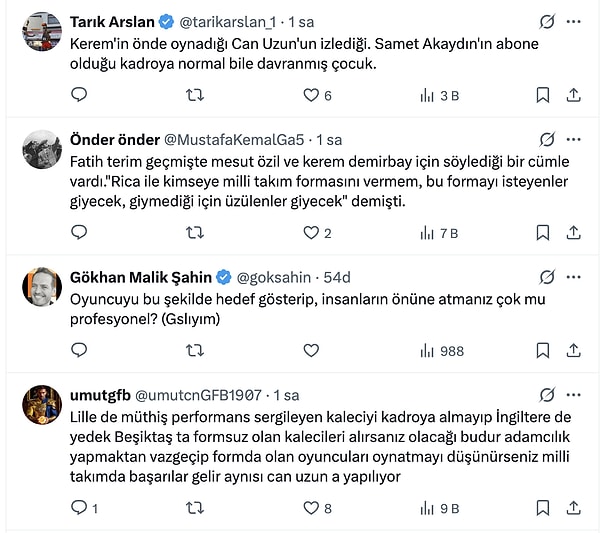Viewport: 600px width, 533px height.
Task: Retweet umutgfb's tweet
Action: click(x=196, y=508)
